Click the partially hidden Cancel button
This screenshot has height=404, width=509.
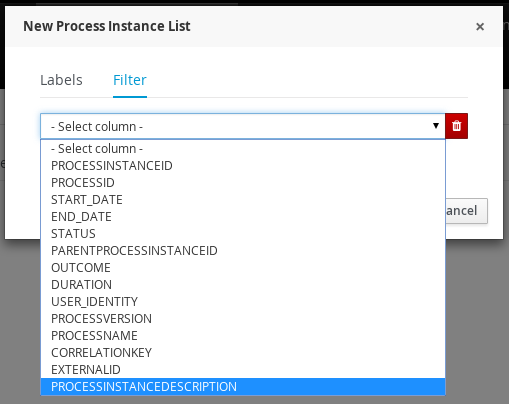click(466, 211)
